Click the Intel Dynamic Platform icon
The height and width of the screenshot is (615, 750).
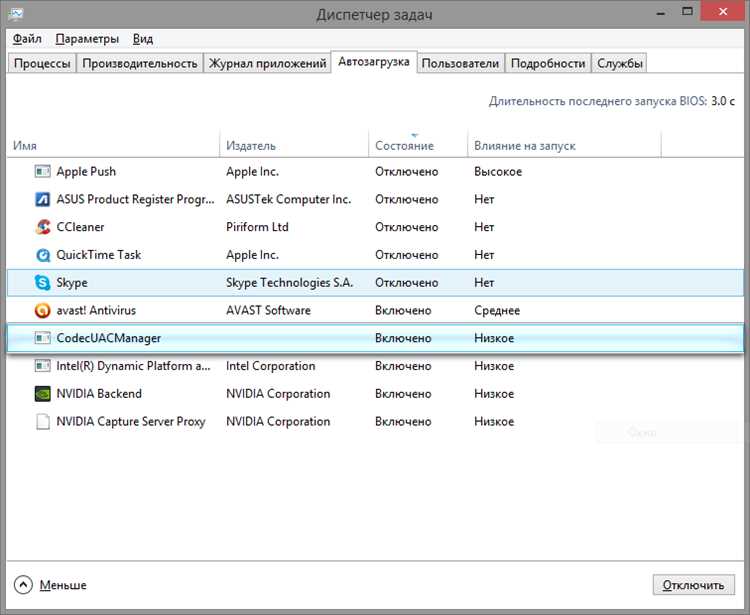click(43, 366)
